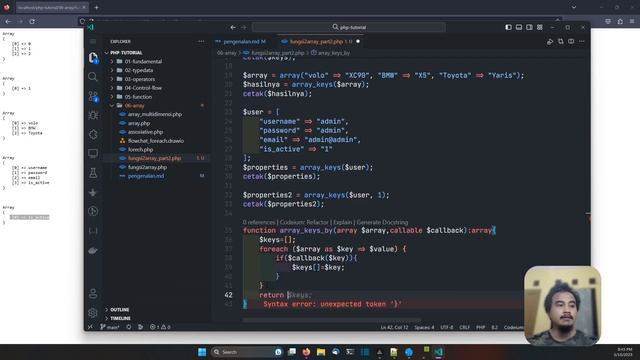Toggle the bottom panel layout icon
The height and width of the screenshot is (360, 640).
tap(519, 27)
